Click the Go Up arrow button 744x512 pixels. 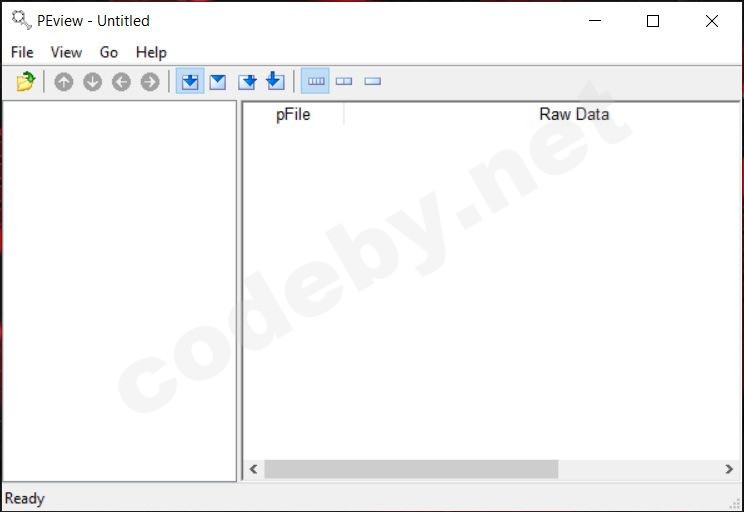coord(64,82)
